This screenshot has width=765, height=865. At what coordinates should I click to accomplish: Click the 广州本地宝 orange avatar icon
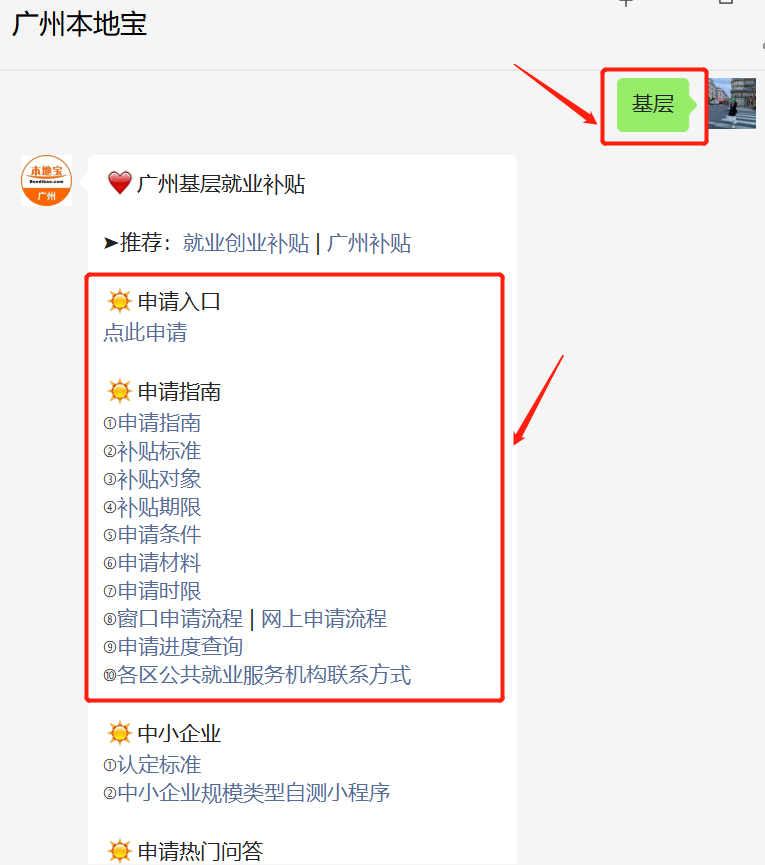[x=46, y=180]
